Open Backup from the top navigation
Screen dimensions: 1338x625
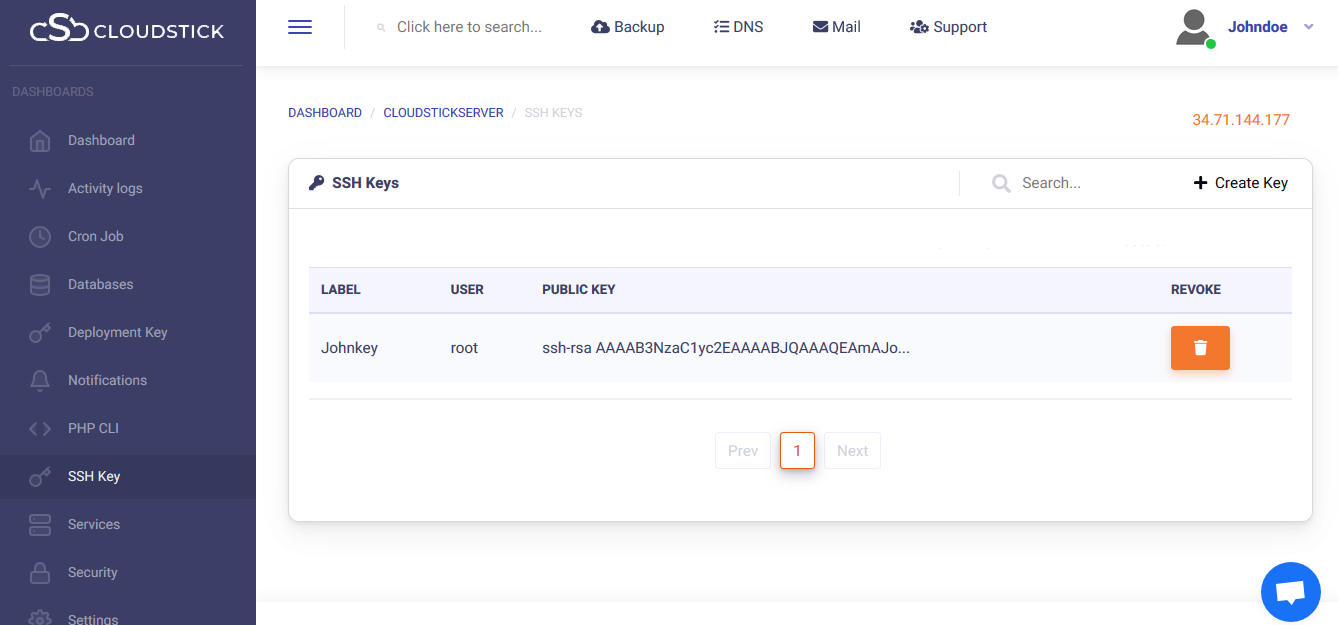pyautogui.click(x=628, y=27)
